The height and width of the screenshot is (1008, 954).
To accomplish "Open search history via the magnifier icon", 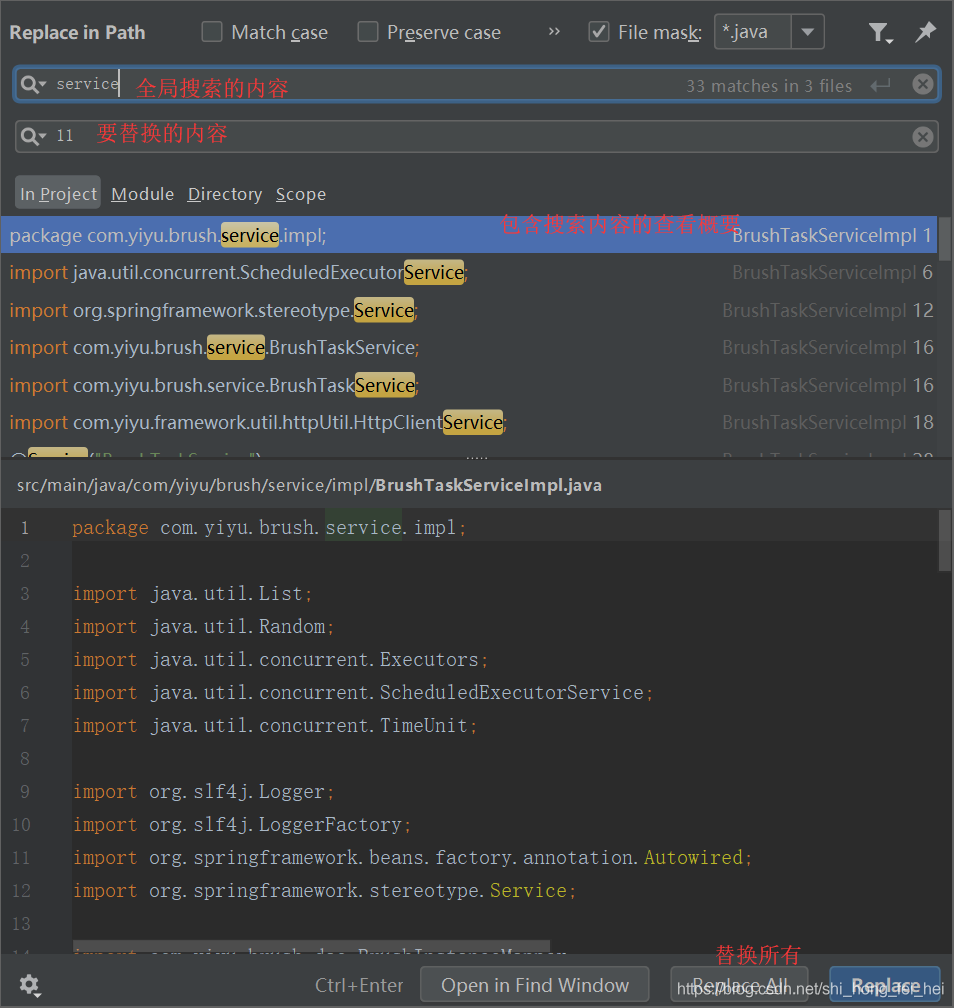I will coord(34,83).
